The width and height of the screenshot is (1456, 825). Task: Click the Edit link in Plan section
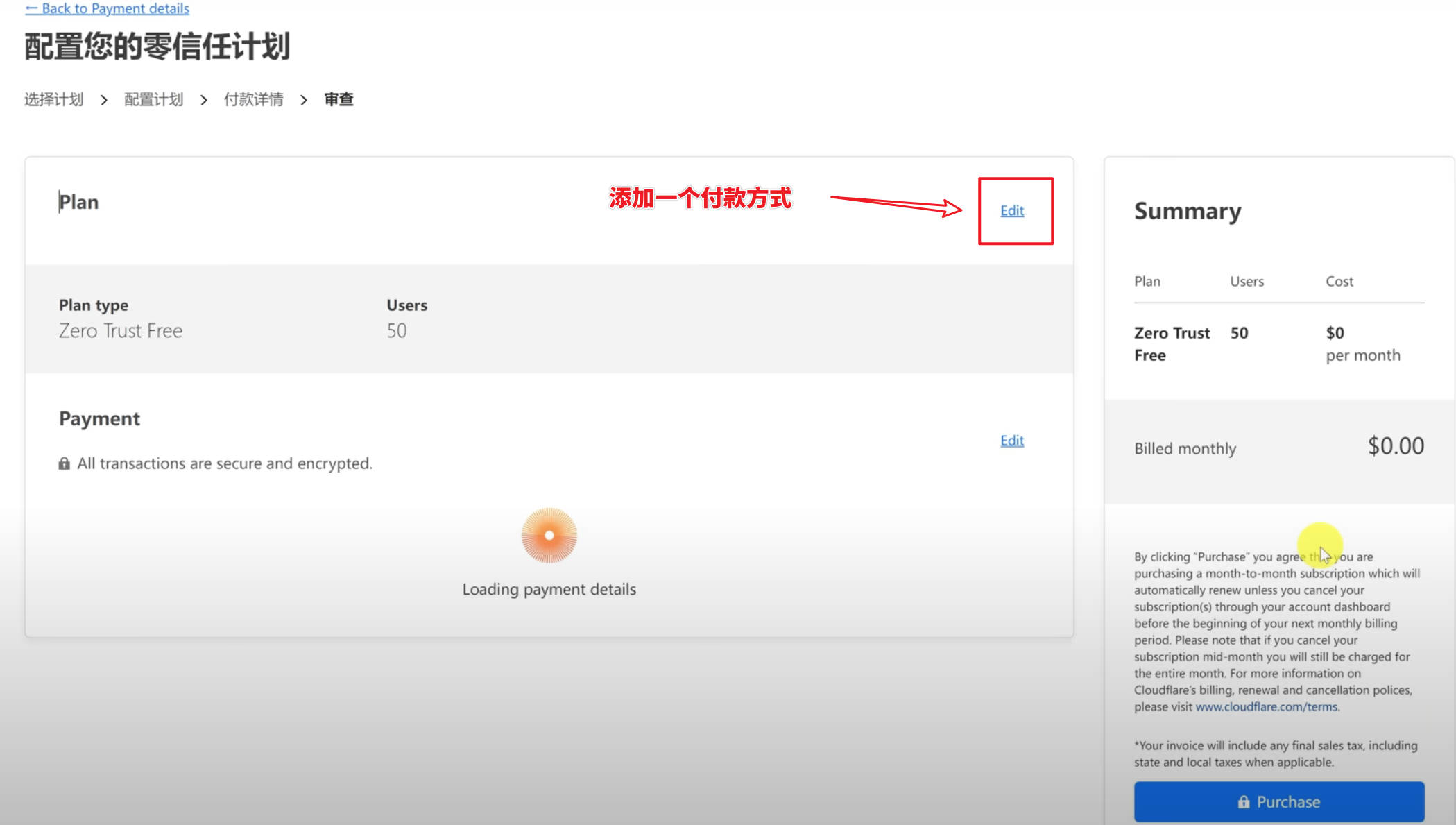point(1011,210)
